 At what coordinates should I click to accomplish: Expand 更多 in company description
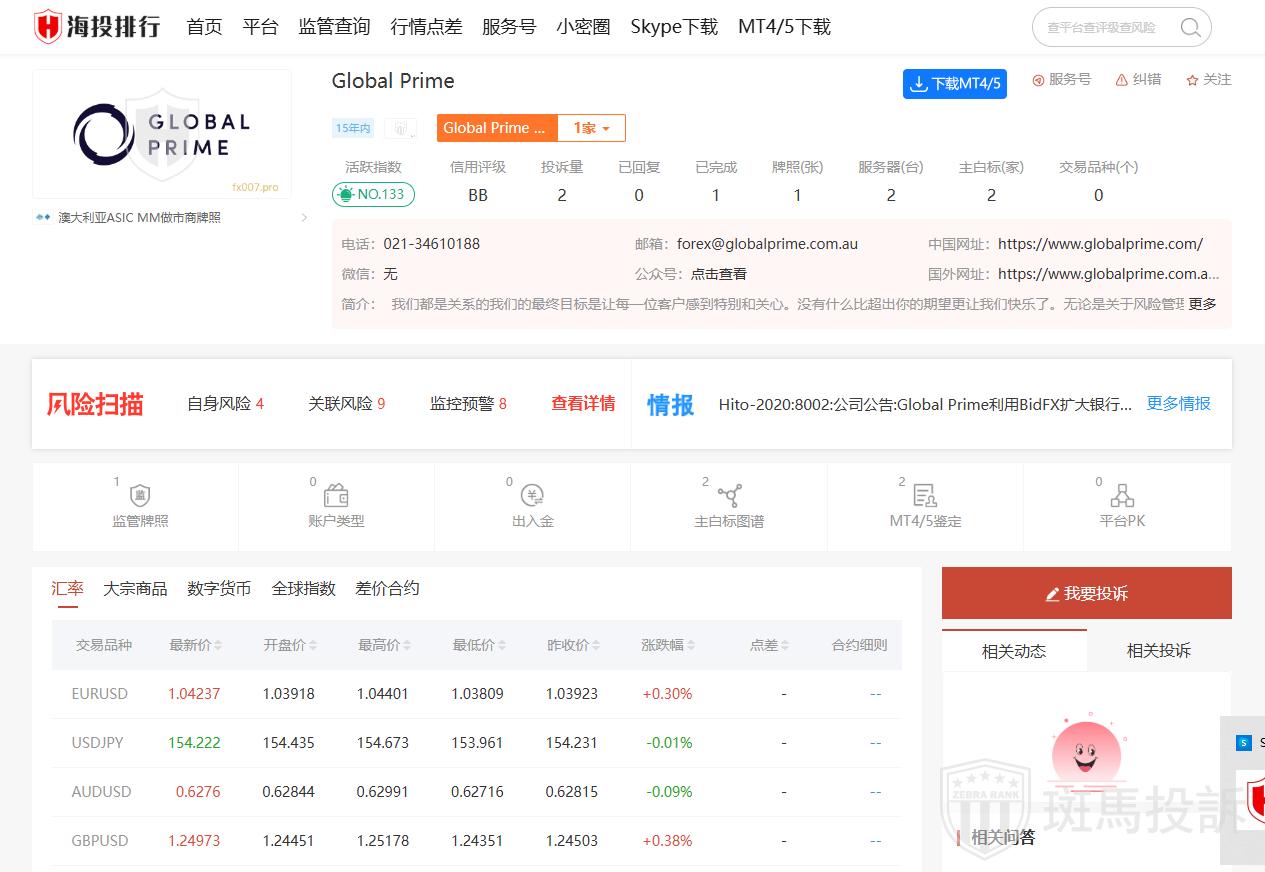[1202, 304]
